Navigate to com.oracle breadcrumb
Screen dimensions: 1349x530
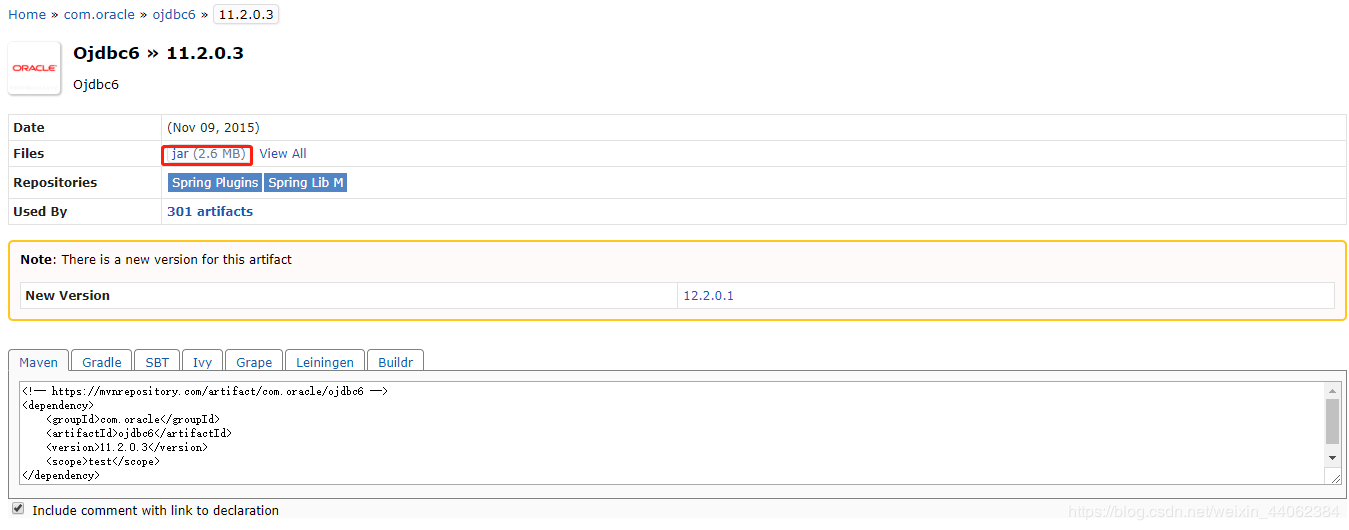point(99,15)
